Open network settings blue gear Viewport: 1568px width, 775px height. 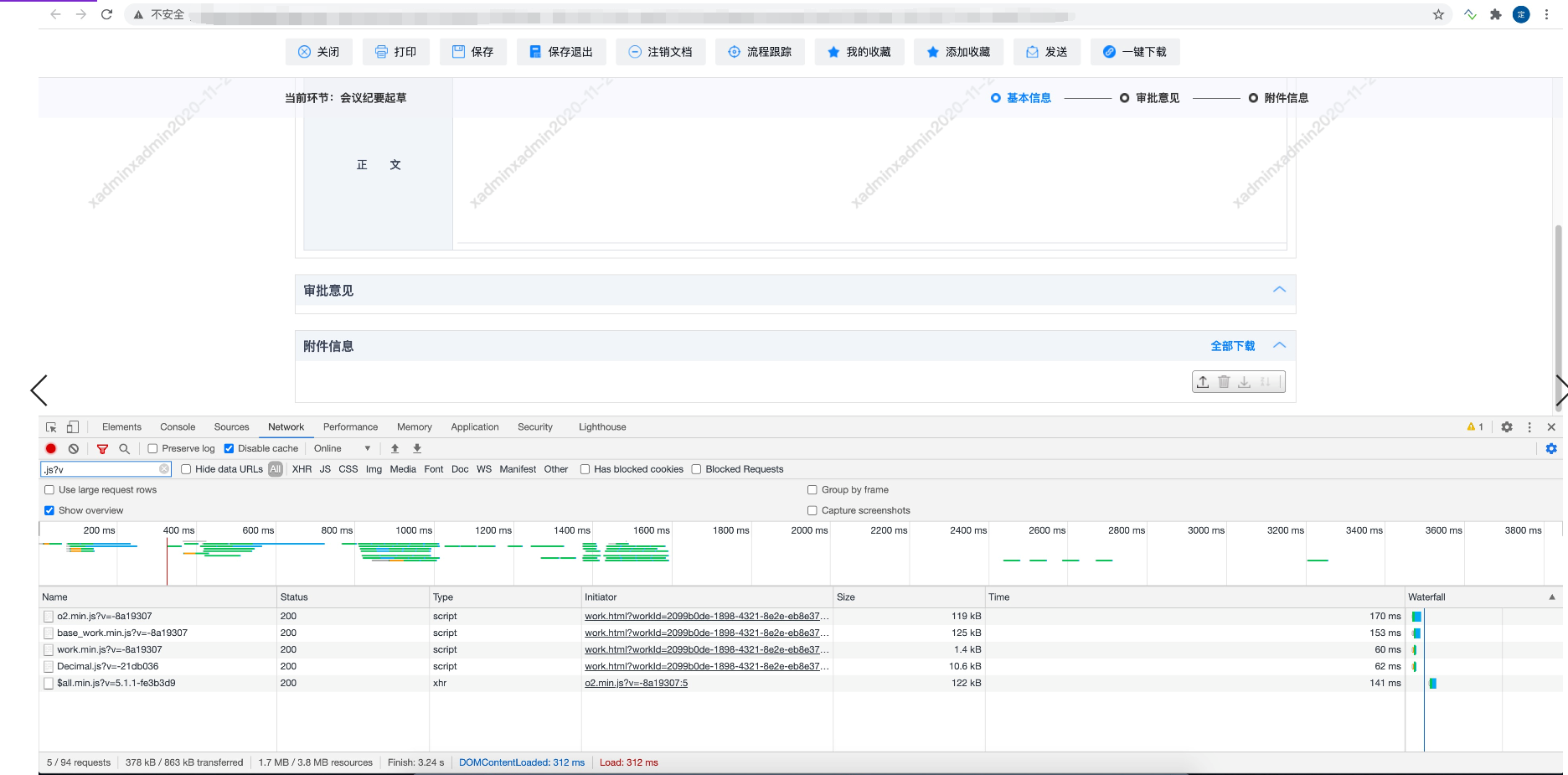[1551, 449]
